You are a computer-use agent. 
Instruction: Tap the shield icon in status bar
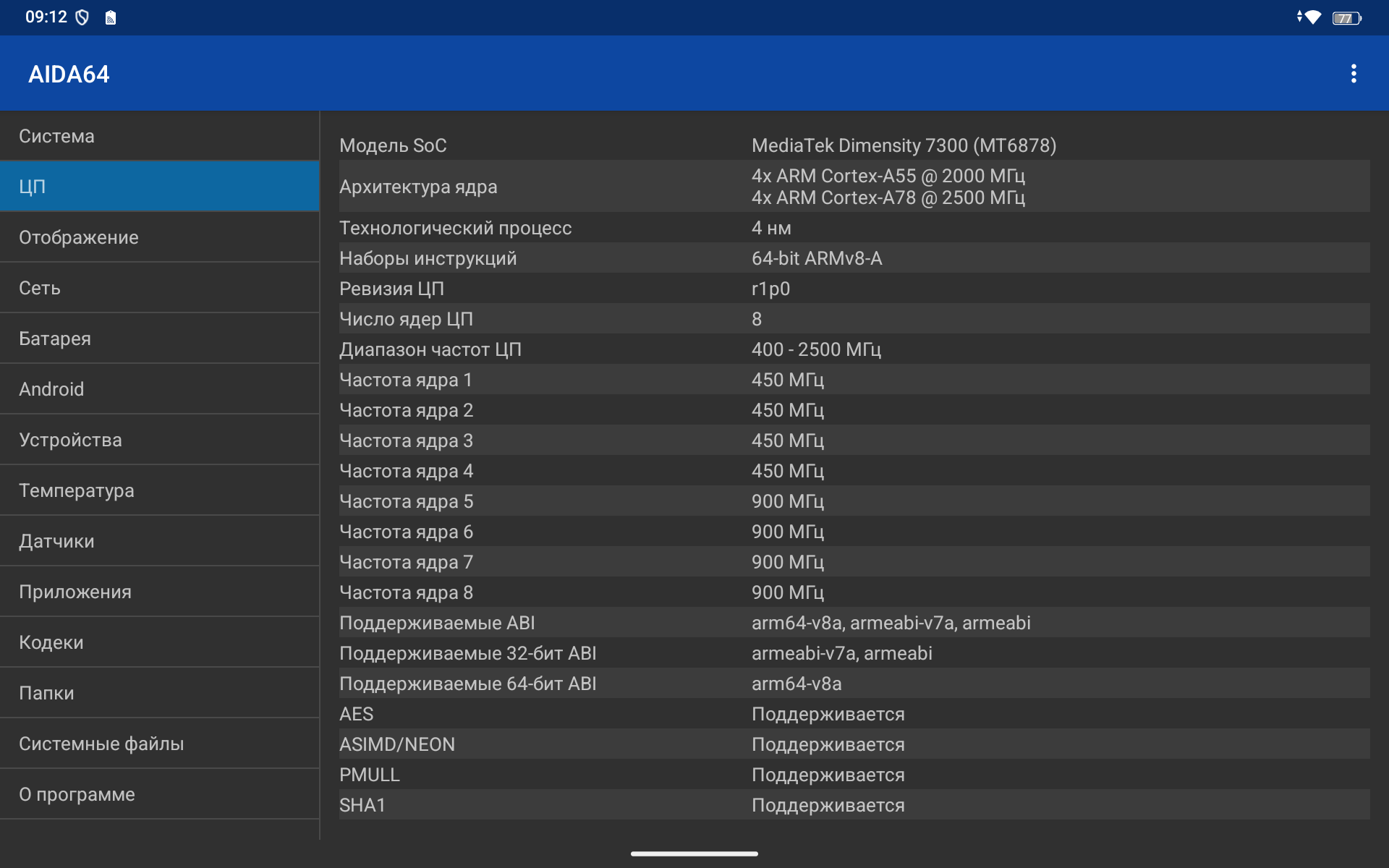82,17
